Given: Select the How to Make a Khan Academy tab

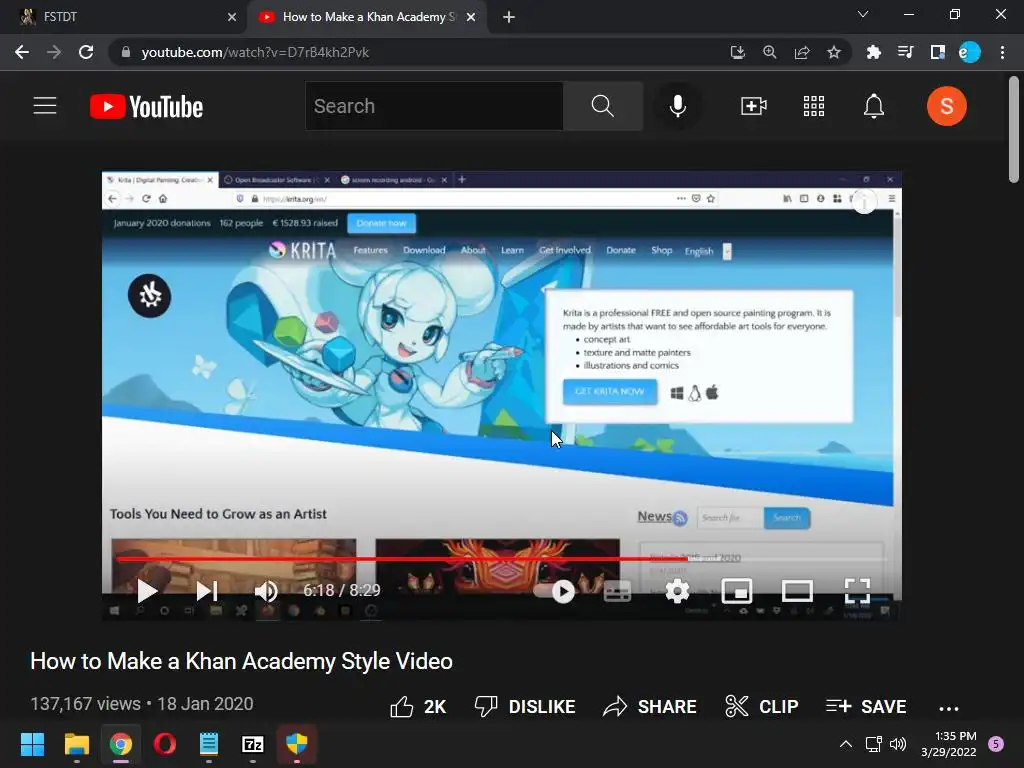Looking at the screenshot, I should point(366,17).
